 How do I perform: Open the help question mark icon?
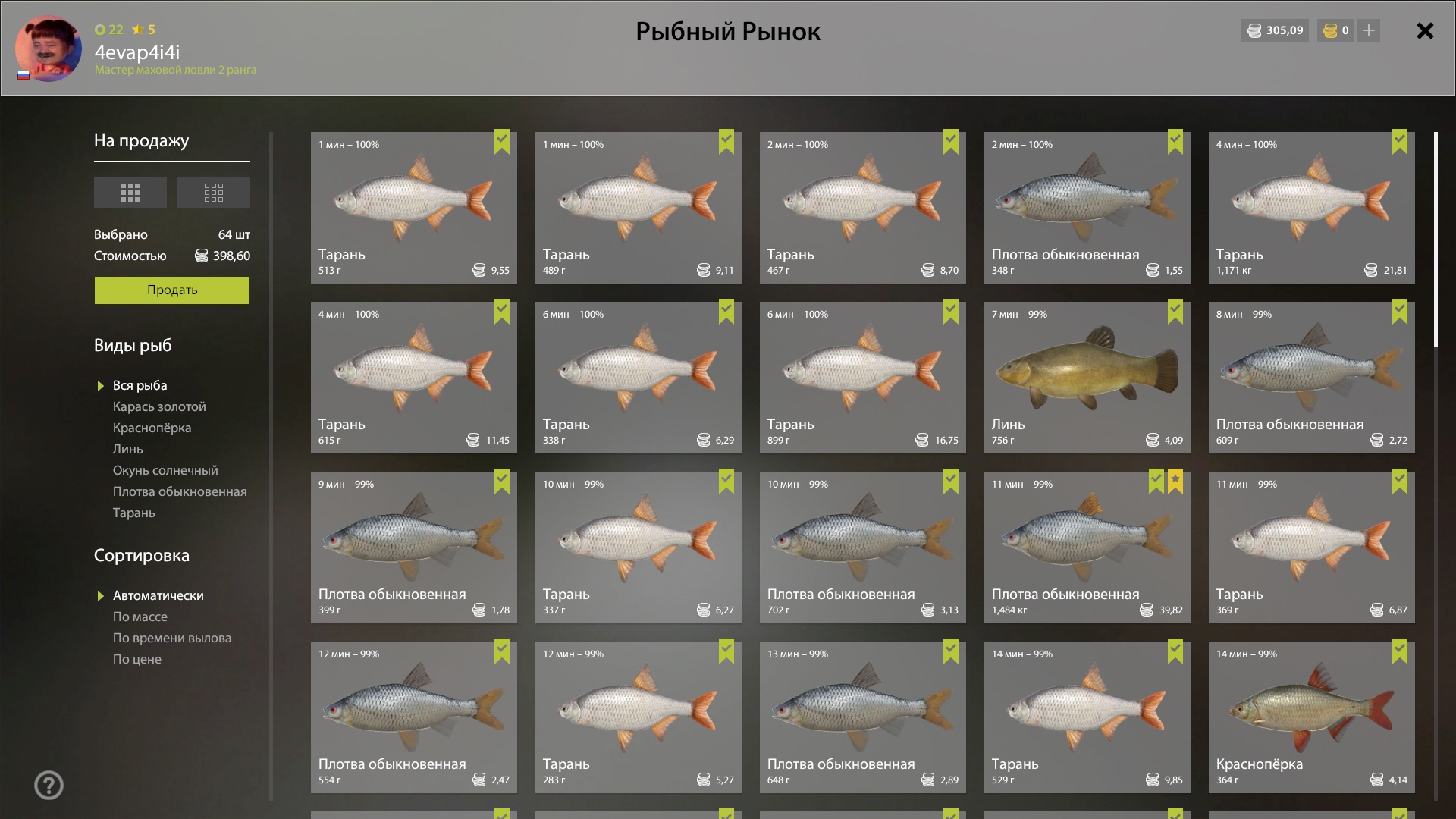tap(49, 785)
